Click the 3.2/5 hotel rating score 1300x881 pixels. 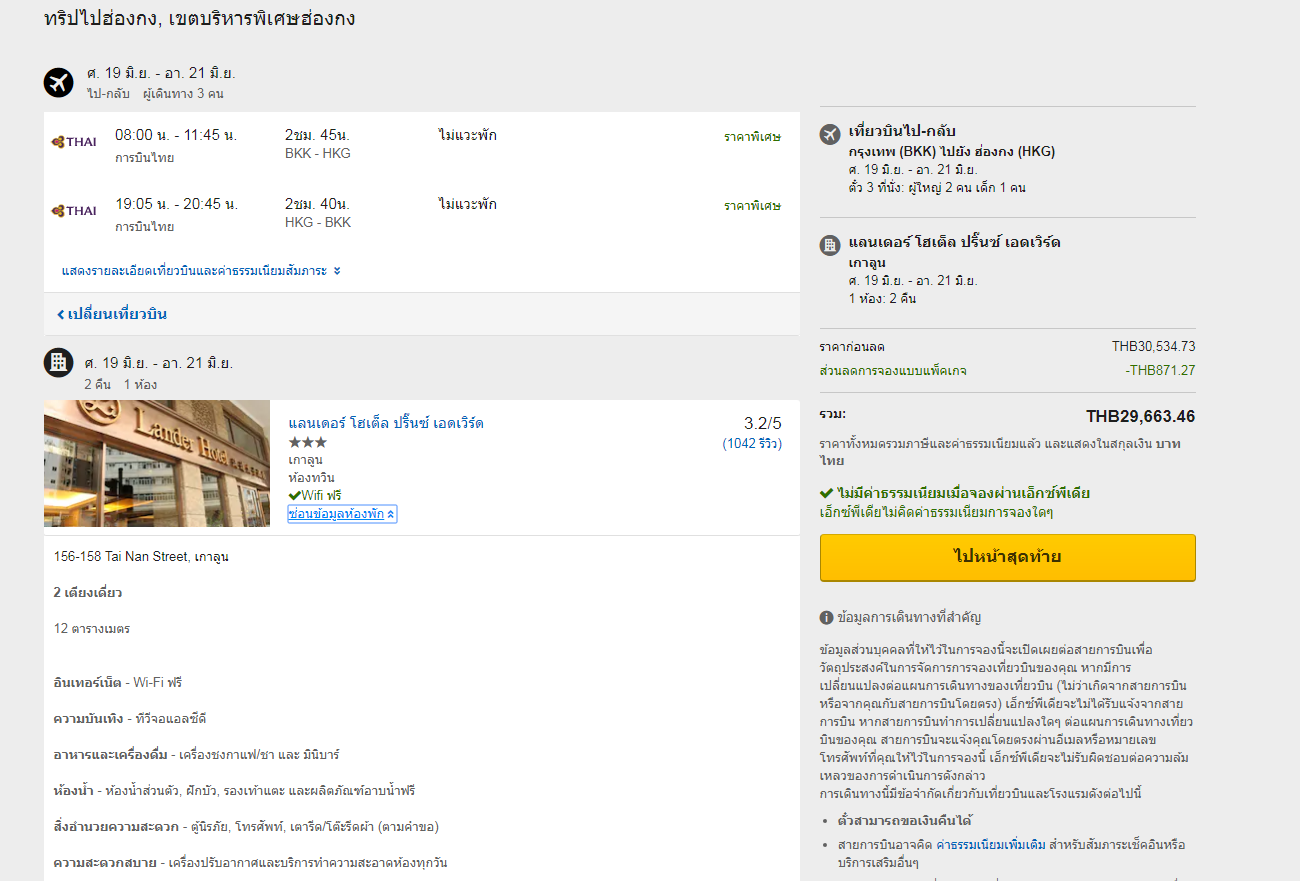click(763, 423)
